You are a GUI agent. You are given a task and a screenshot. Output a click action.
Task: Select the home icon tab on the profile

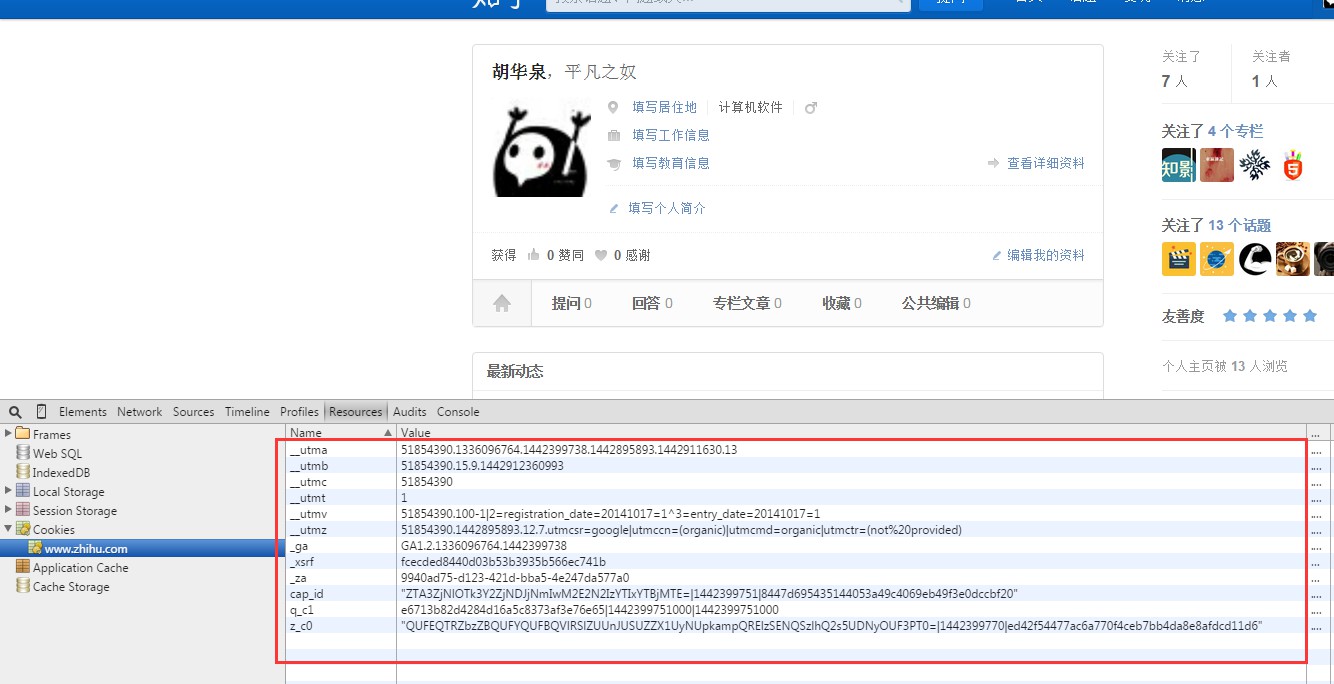[x=501, y=303]
